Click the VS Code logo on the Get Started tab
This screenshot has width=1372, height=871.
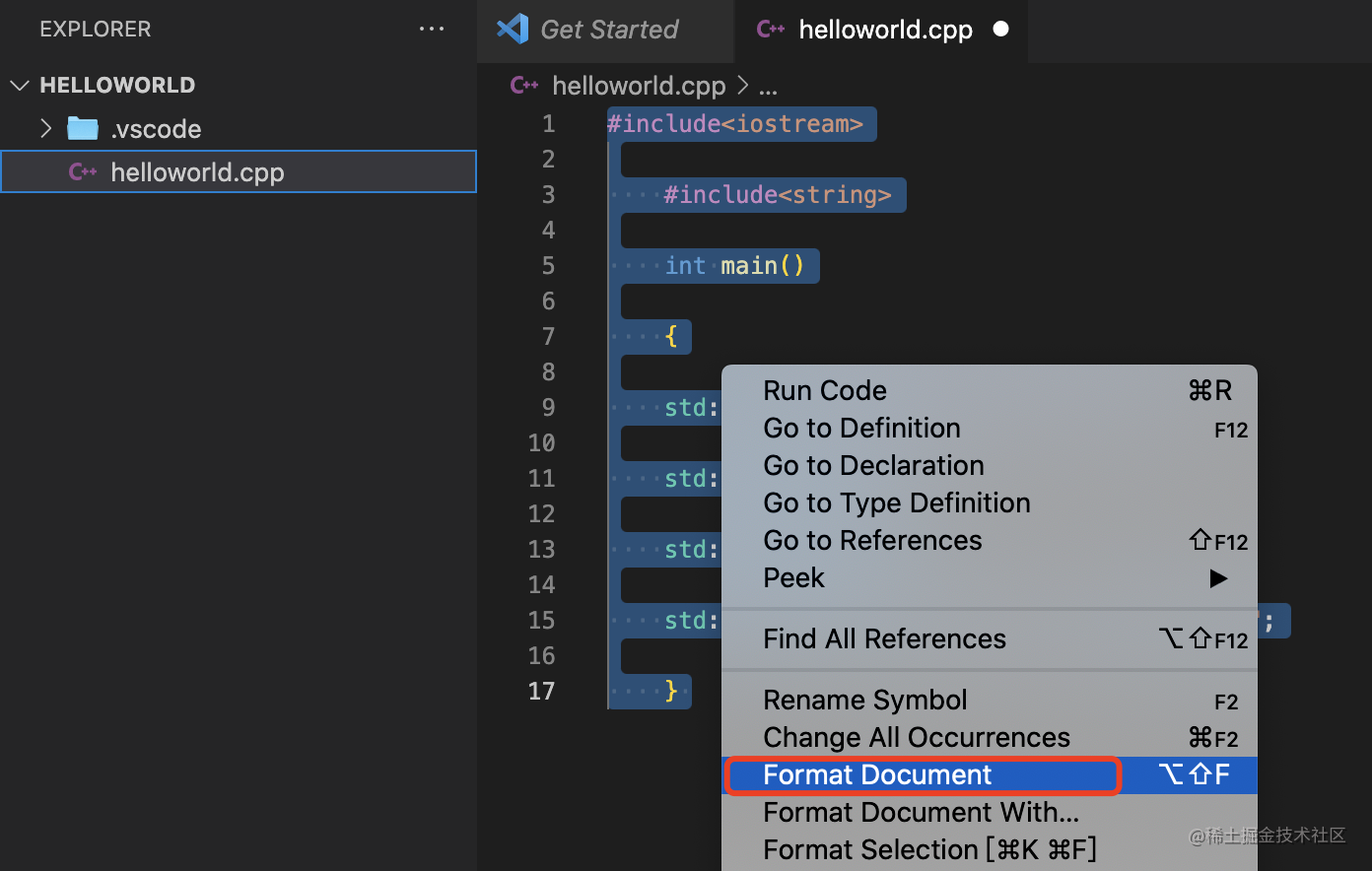512,29
